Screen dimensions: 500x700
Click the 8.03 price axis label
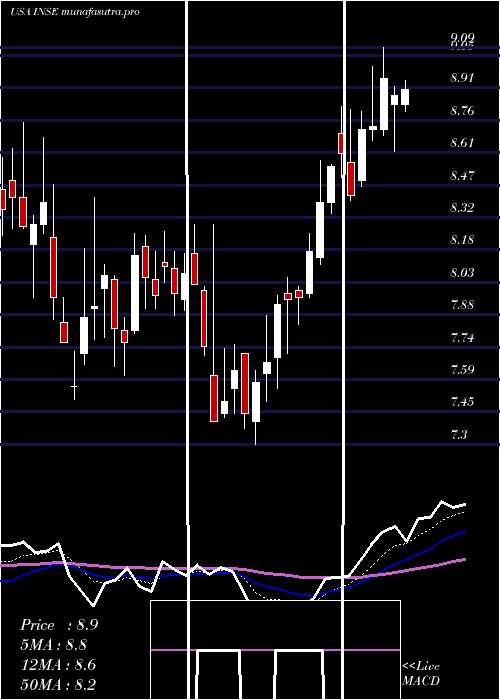click(462, 272)
